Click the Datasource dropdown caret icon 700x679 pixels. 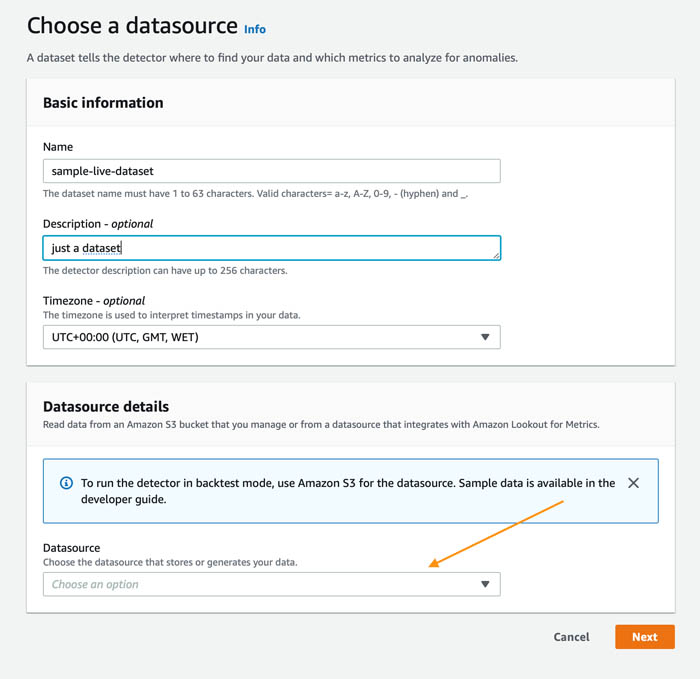click(485, 584)
